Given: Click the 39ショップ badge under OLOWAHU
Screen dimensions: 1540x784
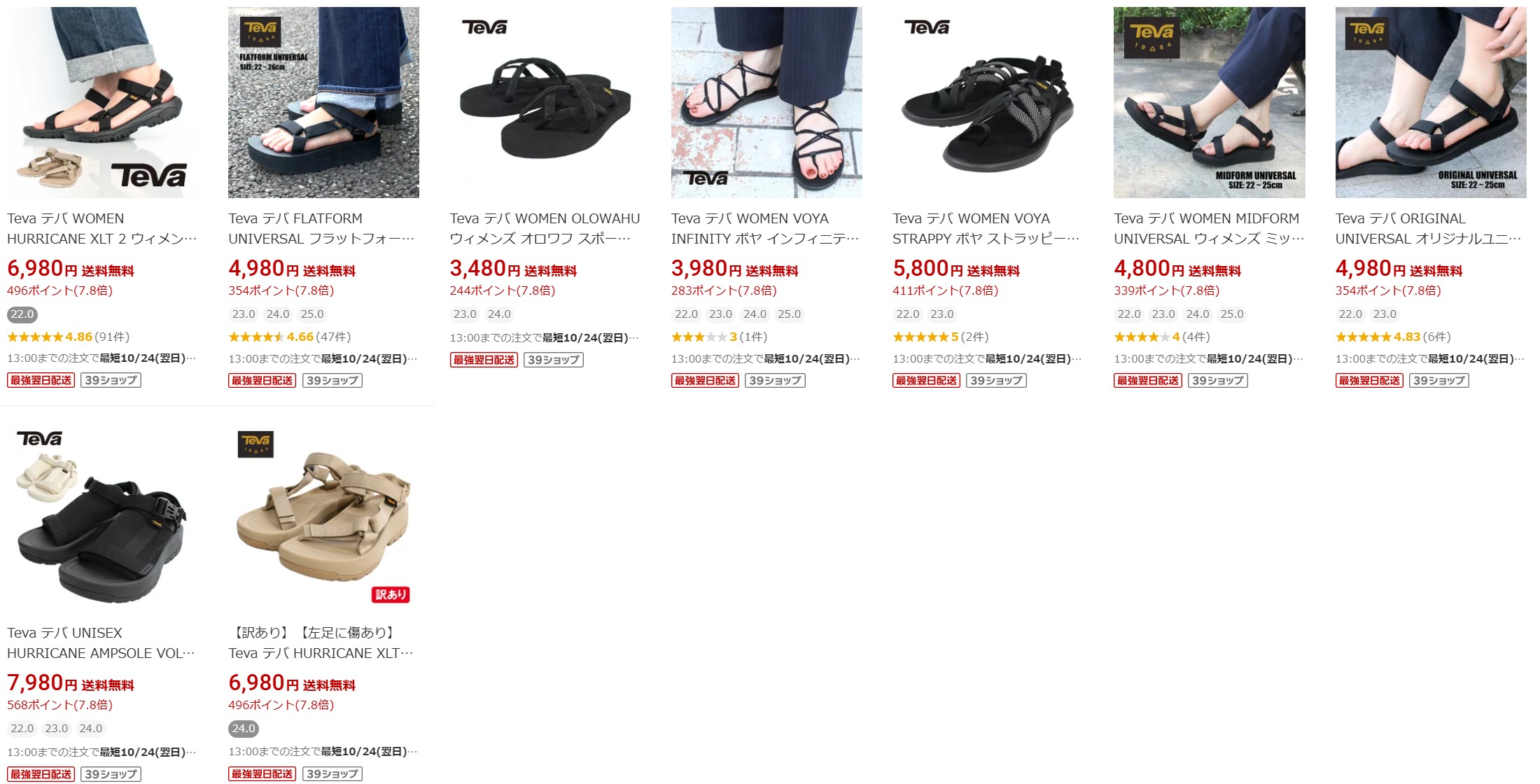Looking at the screenshot, I should [x=554, y=360].
